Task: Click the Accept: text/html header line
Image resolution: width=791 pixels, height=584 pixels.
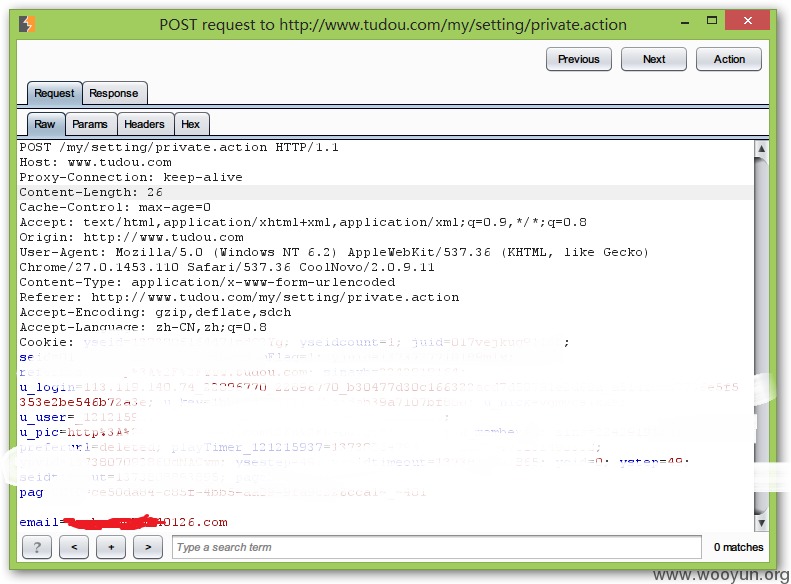Action: [303, 222]
